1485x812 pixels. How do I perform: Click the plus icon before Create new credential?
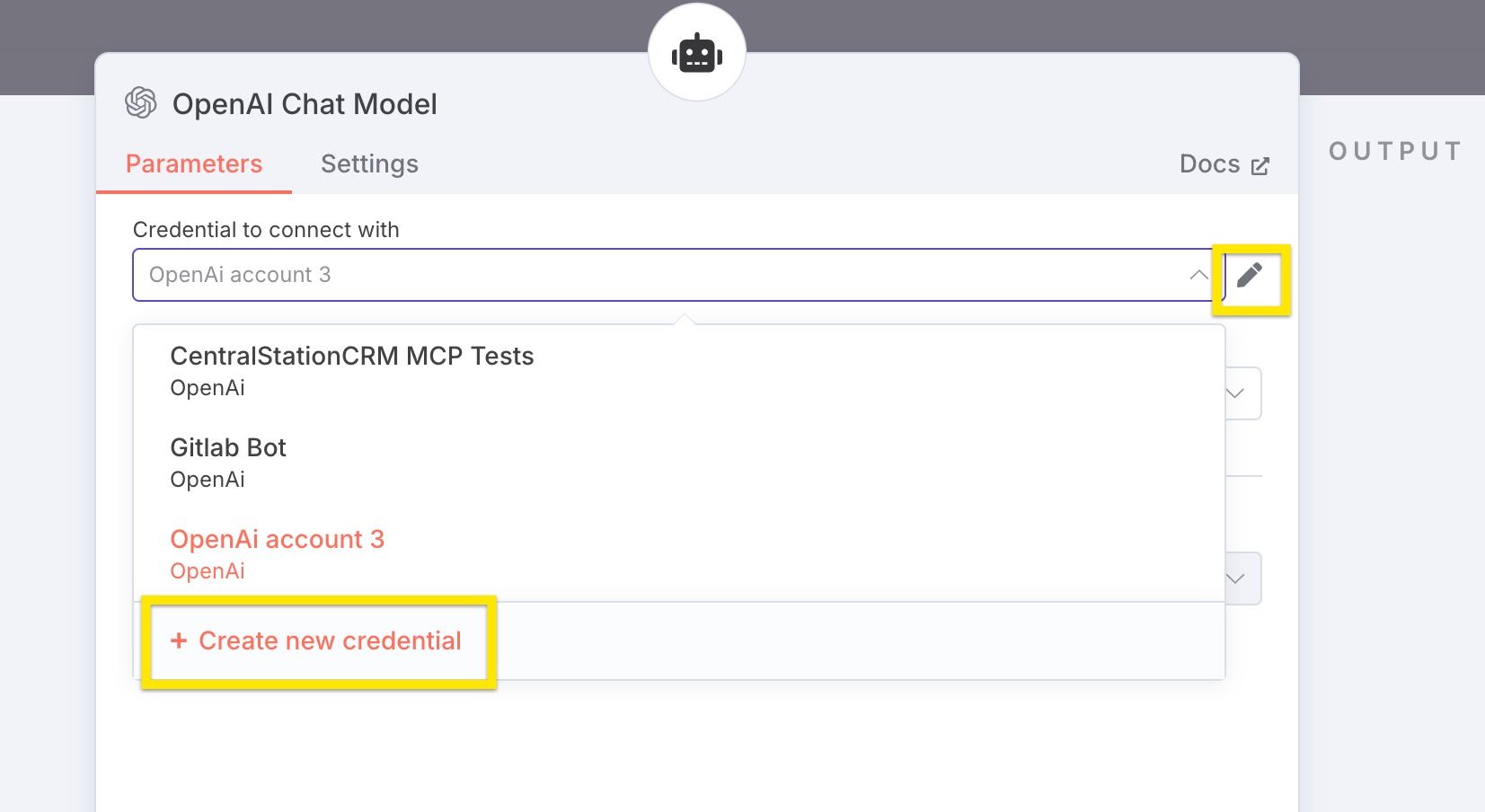click(179, 640)
